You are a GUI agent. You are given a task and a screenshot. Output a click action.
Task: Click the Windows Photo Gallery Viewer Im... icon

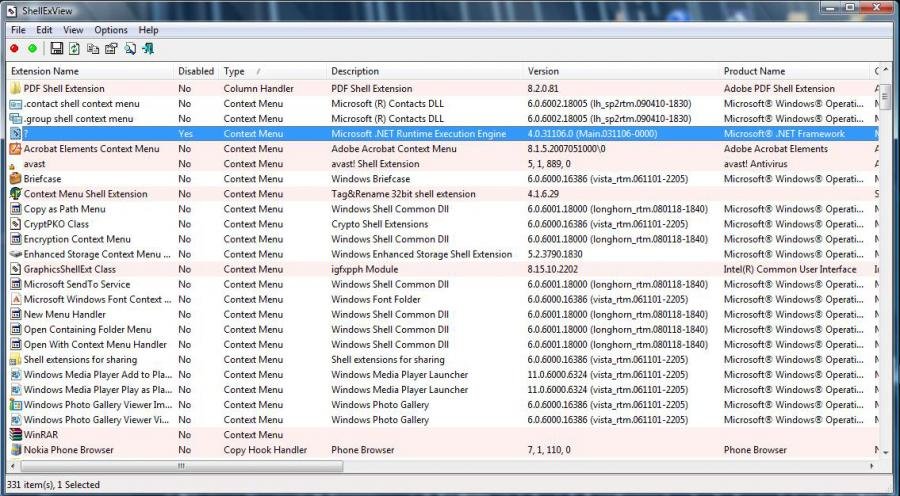(16, 404)
